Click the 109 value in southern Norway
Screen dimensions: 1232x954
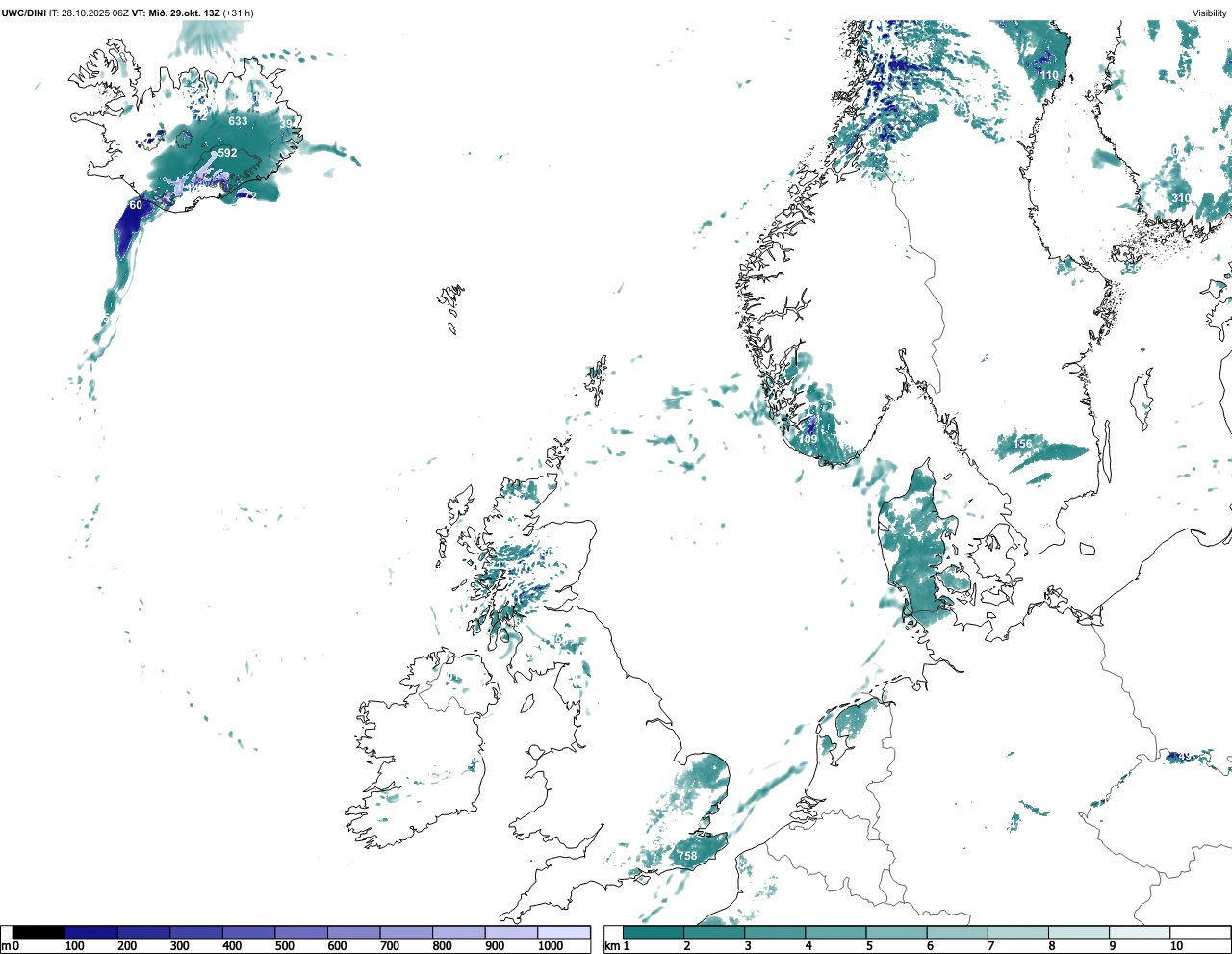point(808,439)
